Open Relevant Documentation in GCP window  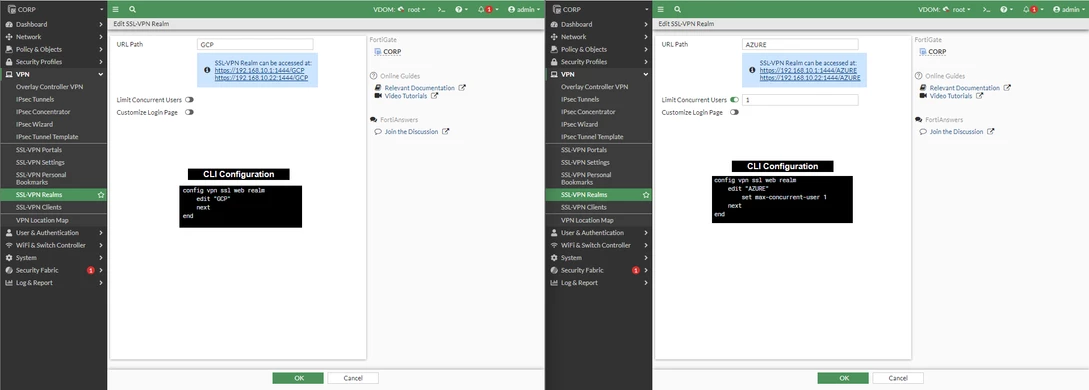(x=419, y=88)
